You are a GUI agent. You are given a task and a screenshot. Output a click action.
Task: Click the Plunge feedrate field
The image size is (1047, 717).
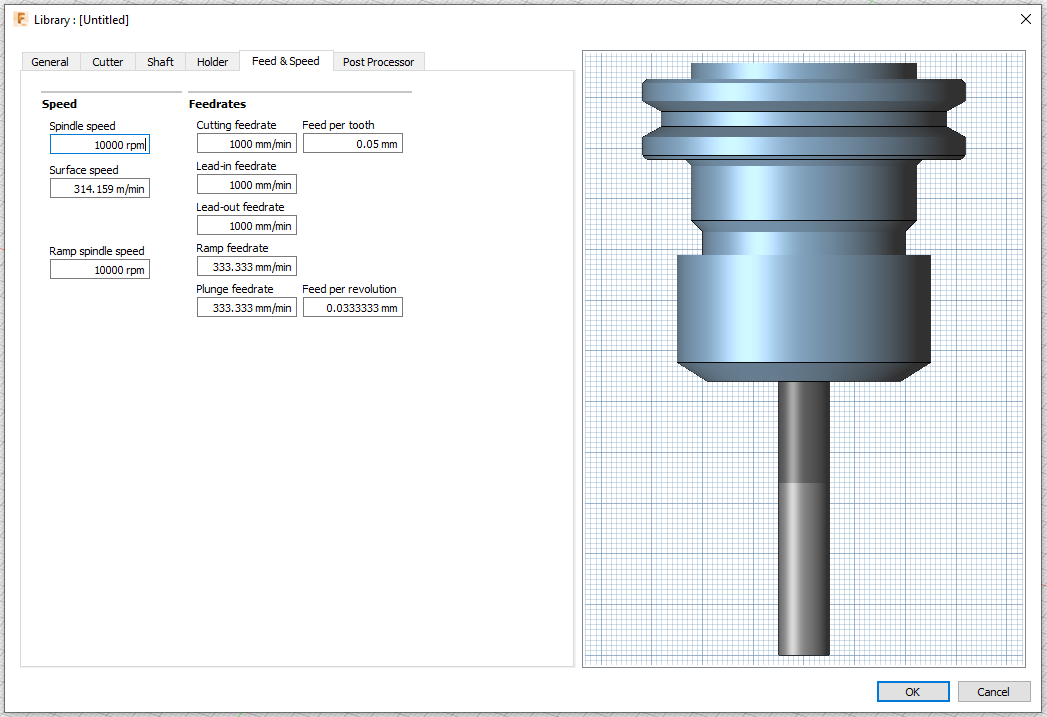click(246, 308)
